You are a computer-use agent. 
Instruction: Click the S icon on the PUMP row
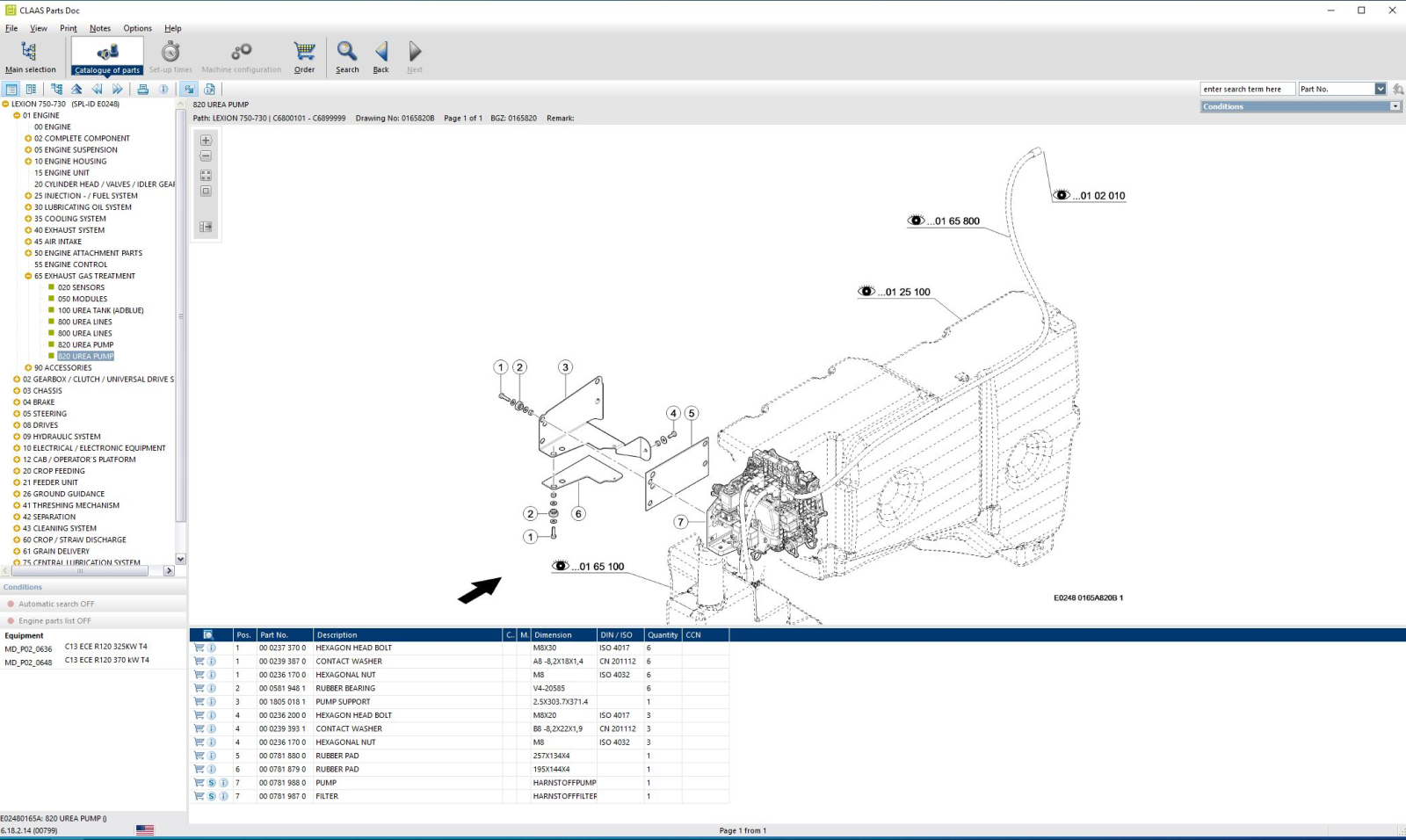[x=211, y=783]
